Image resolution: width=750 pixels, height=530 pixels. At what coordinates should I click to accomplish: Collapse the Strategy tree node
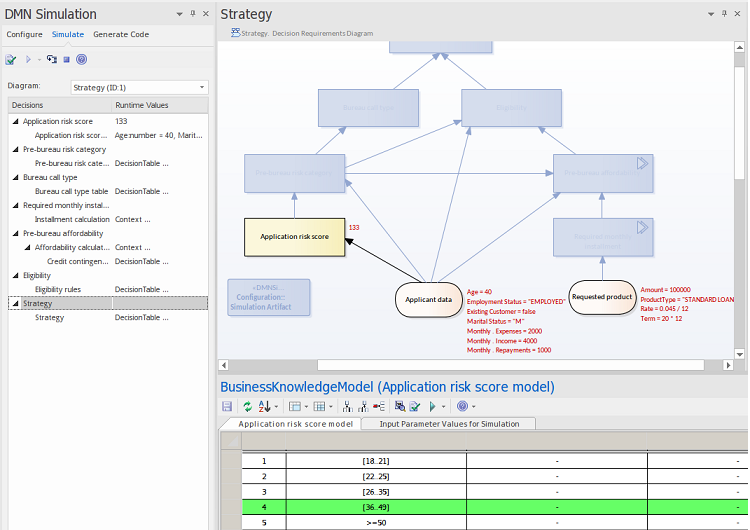(15, 303)
